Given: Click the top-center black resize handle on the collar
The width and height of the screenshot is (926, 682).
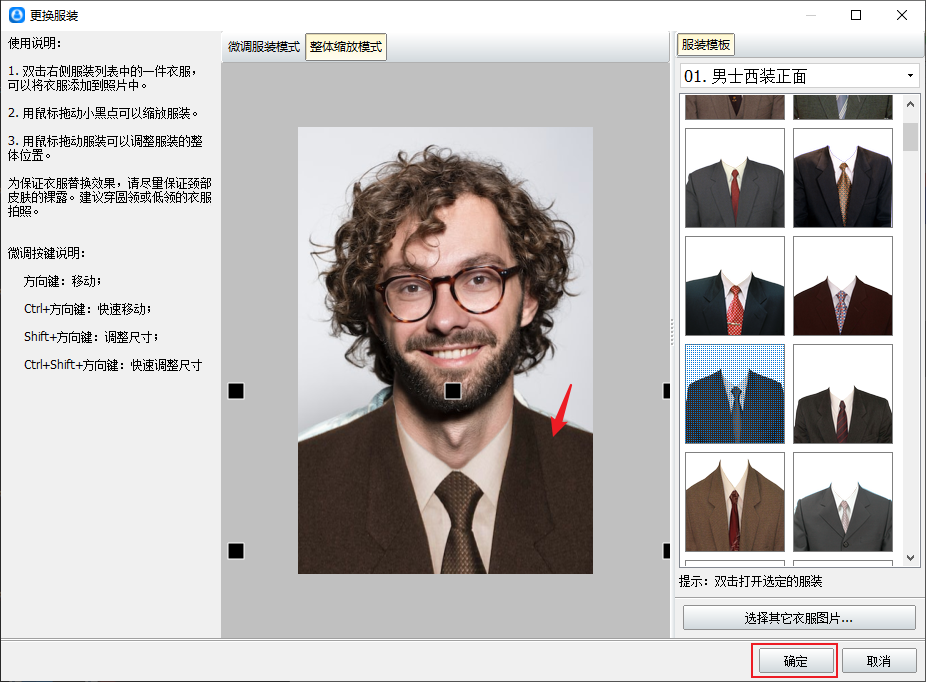Looking at the screenshot, I should point(452,391).
